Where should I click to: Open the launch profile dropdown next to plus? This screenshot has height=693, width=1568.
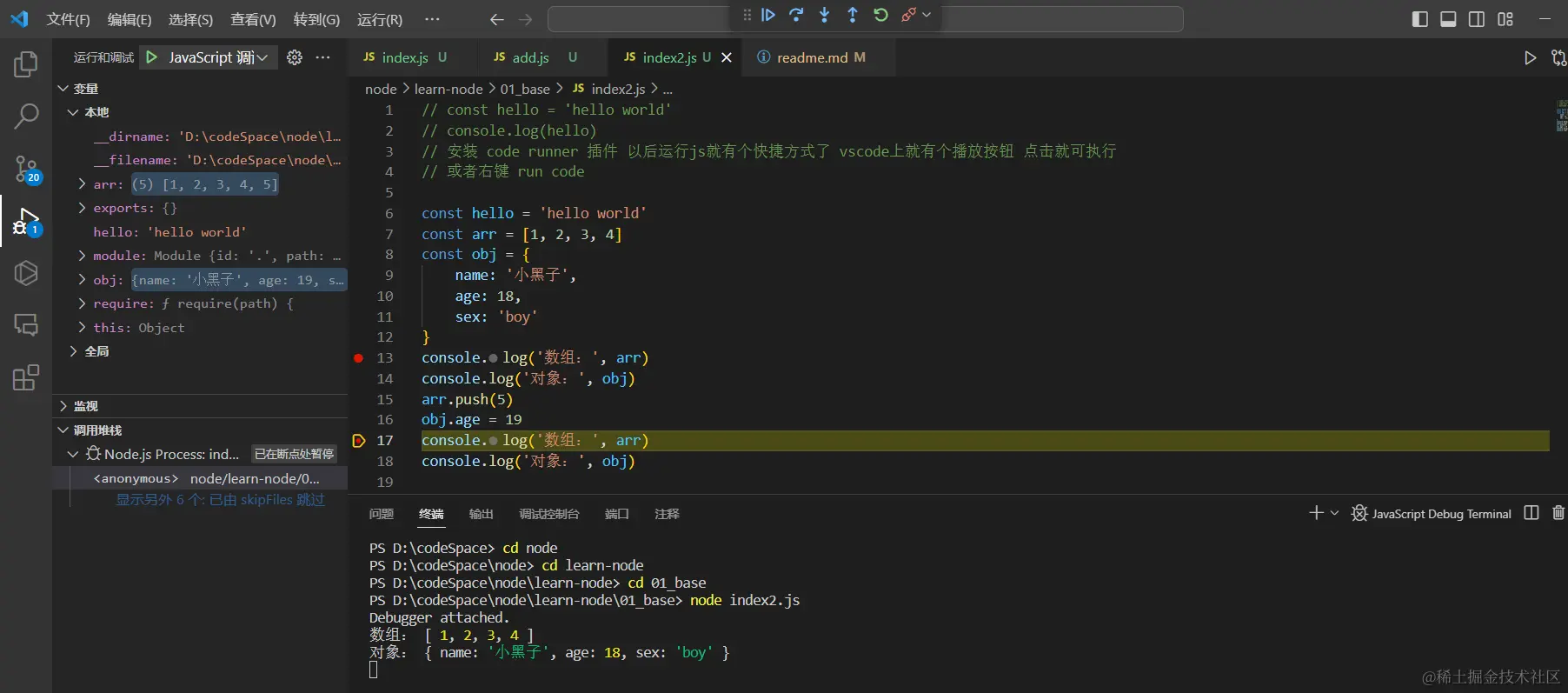1334,513
